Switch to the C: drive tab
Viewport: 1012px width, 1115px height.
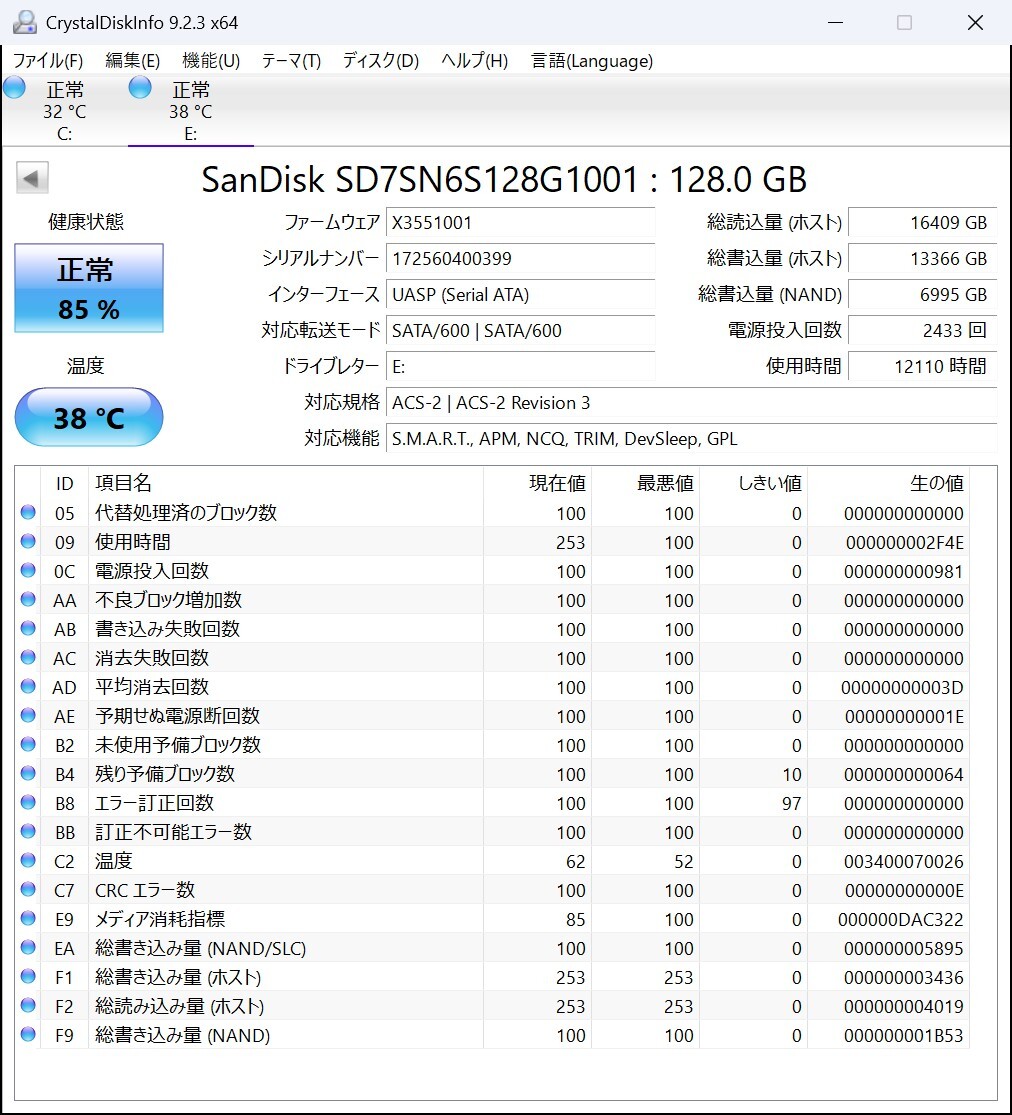click(65, 110)
